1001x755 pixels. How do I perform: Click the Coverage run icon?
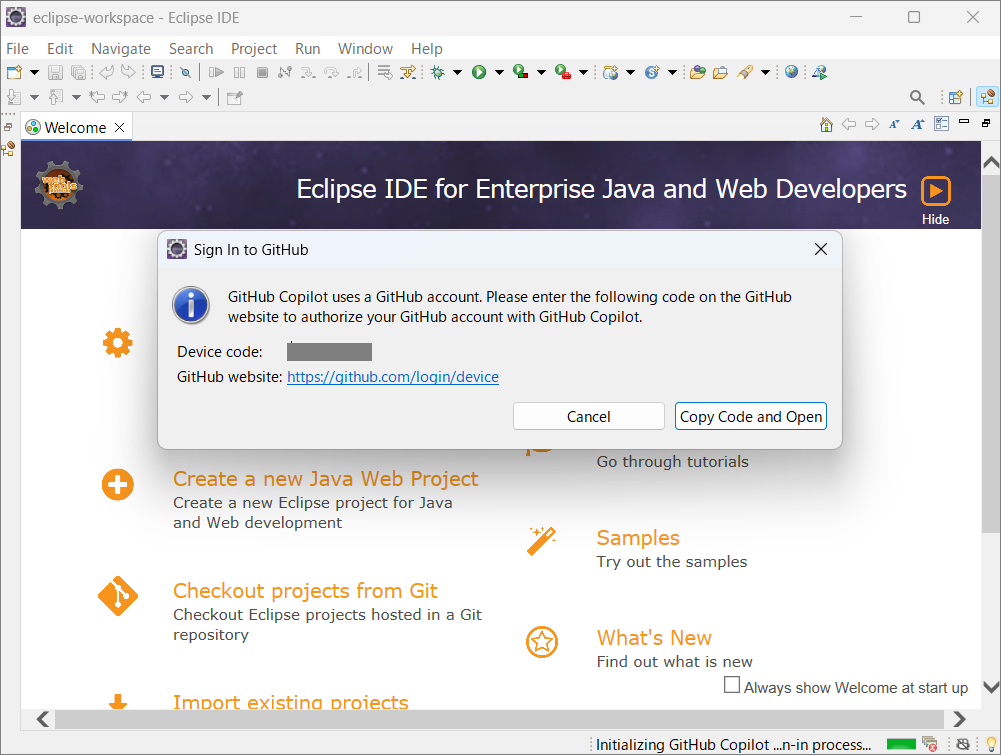[521, 72]
